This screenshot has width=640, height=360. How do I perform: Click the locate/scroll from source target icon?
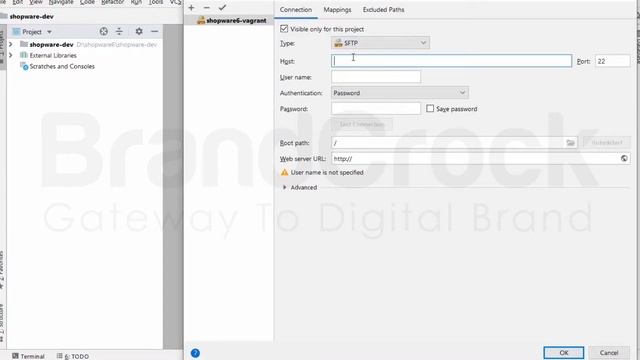(104, 31)
